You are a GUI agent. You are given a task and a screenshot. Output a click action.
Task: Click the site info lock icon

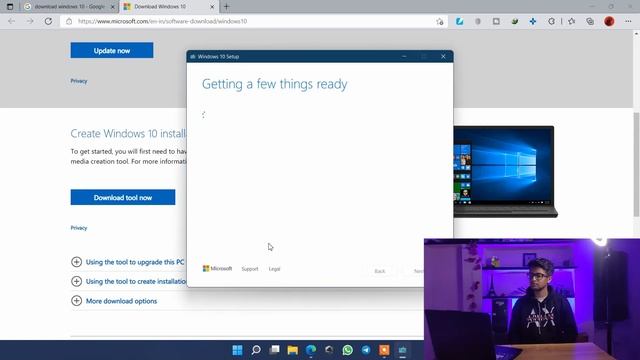coord(69,21)
